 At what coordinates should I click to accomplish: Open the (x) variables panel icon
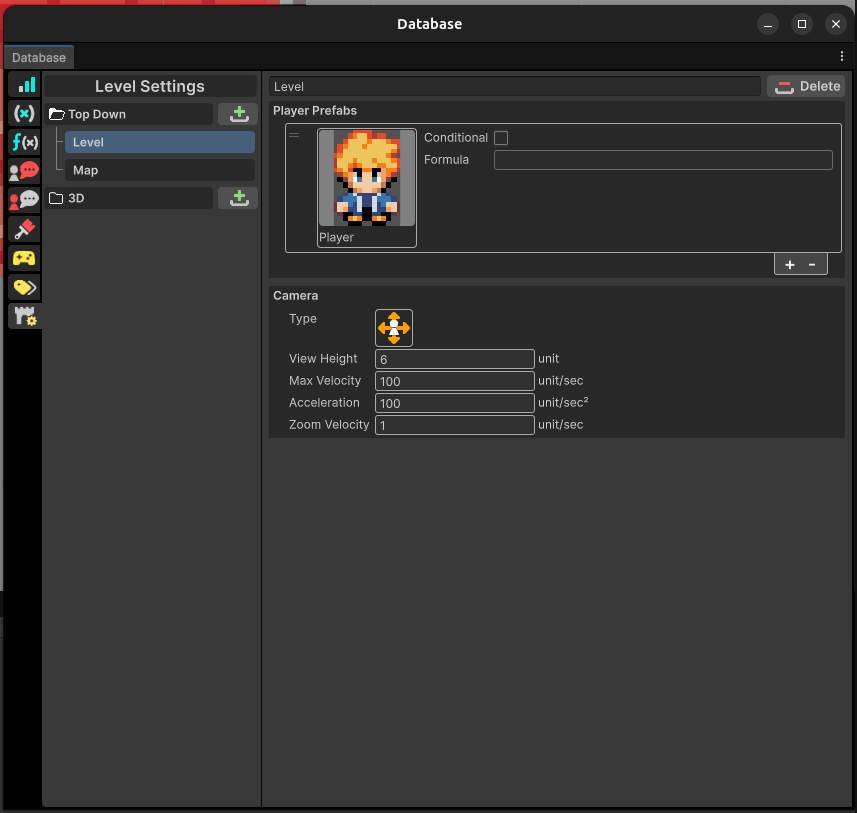click(23, 113)
